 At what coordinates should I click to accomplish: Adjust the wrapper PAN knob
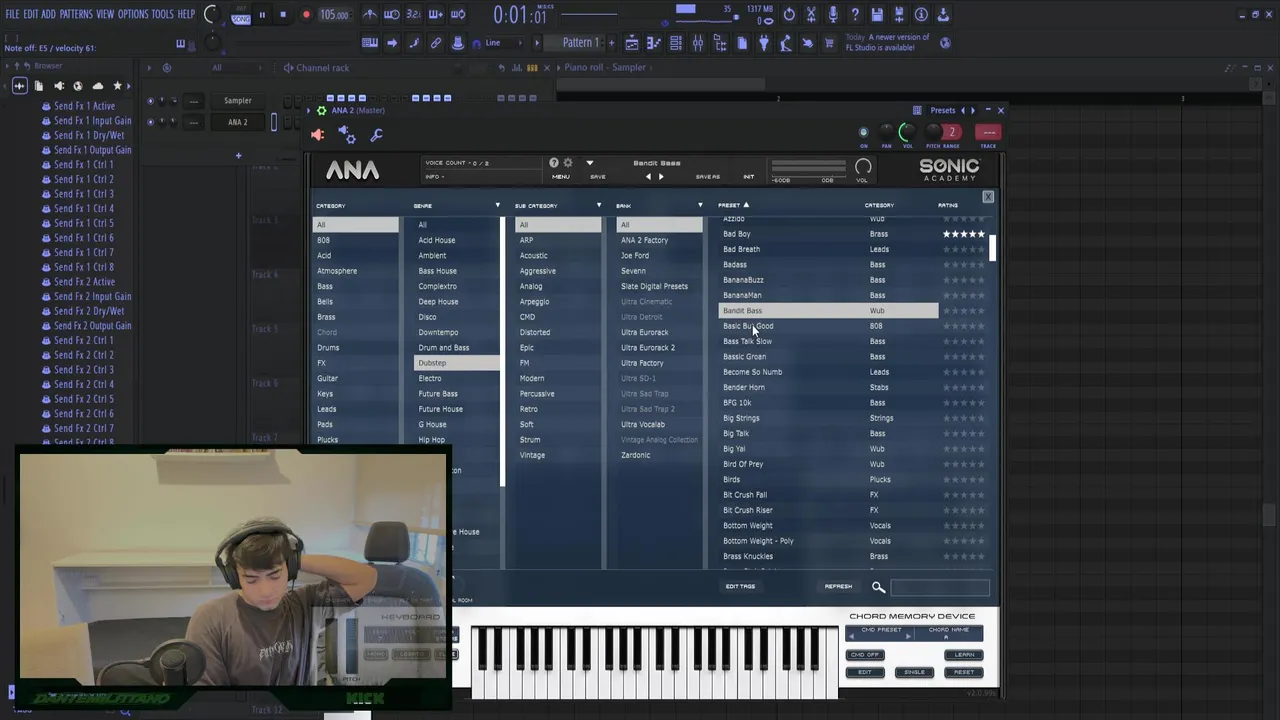tap(886, 132)
